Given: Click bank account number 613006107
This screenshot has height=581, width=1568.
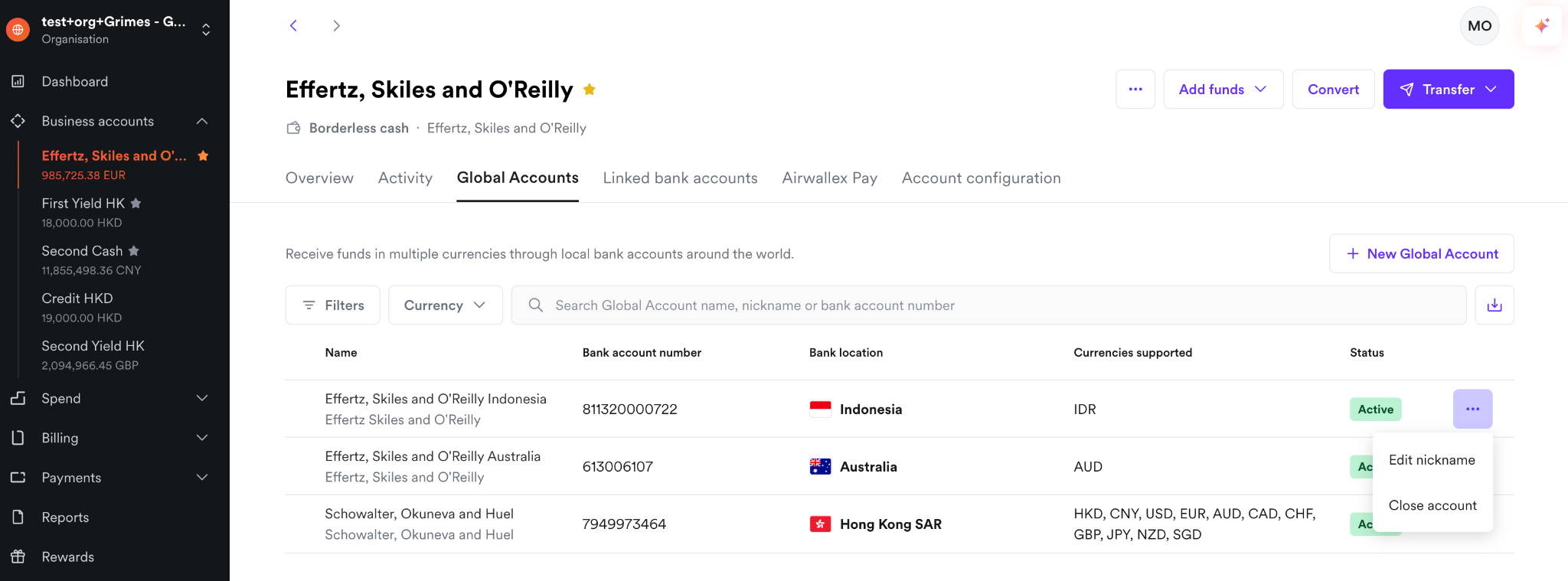Looking at the screenshot, I should [618, 467].
